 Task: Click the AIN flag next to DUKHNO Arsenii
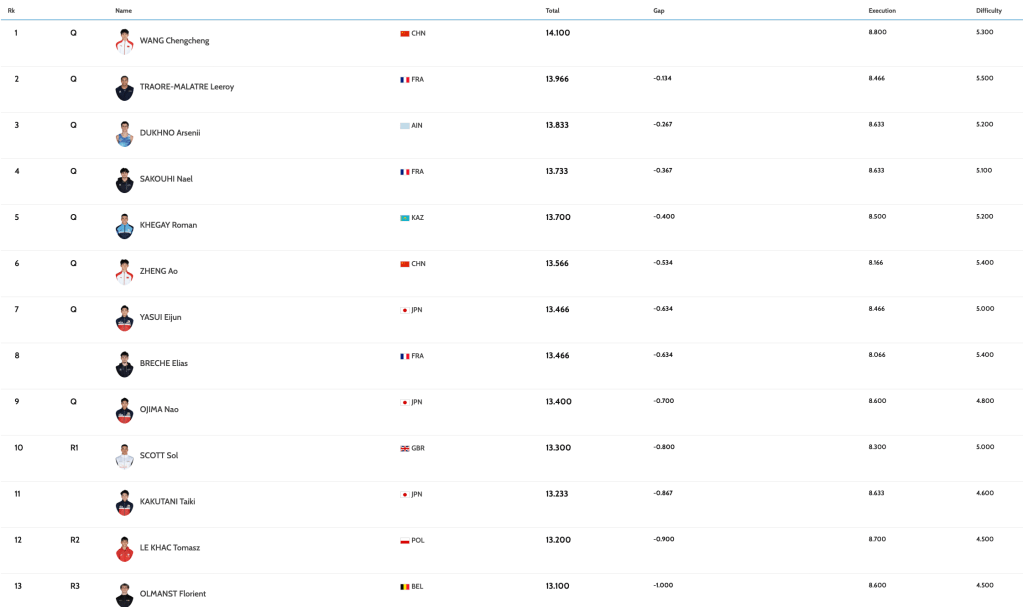405,126
